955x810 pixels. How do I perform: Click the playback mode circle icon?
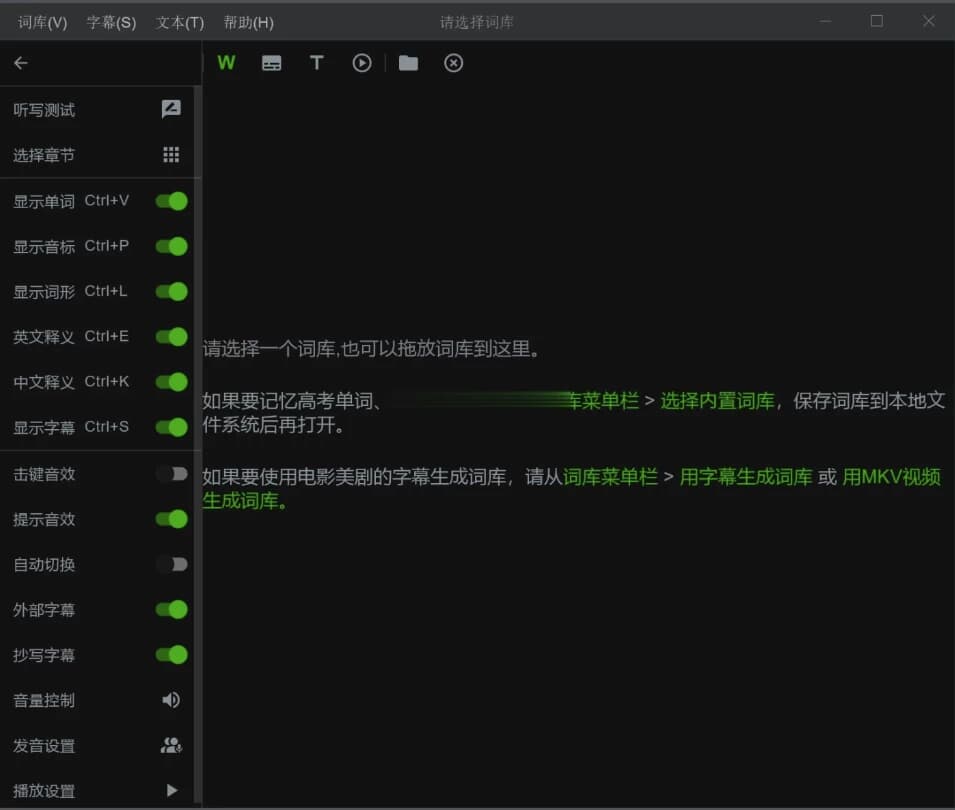[361, 62]
